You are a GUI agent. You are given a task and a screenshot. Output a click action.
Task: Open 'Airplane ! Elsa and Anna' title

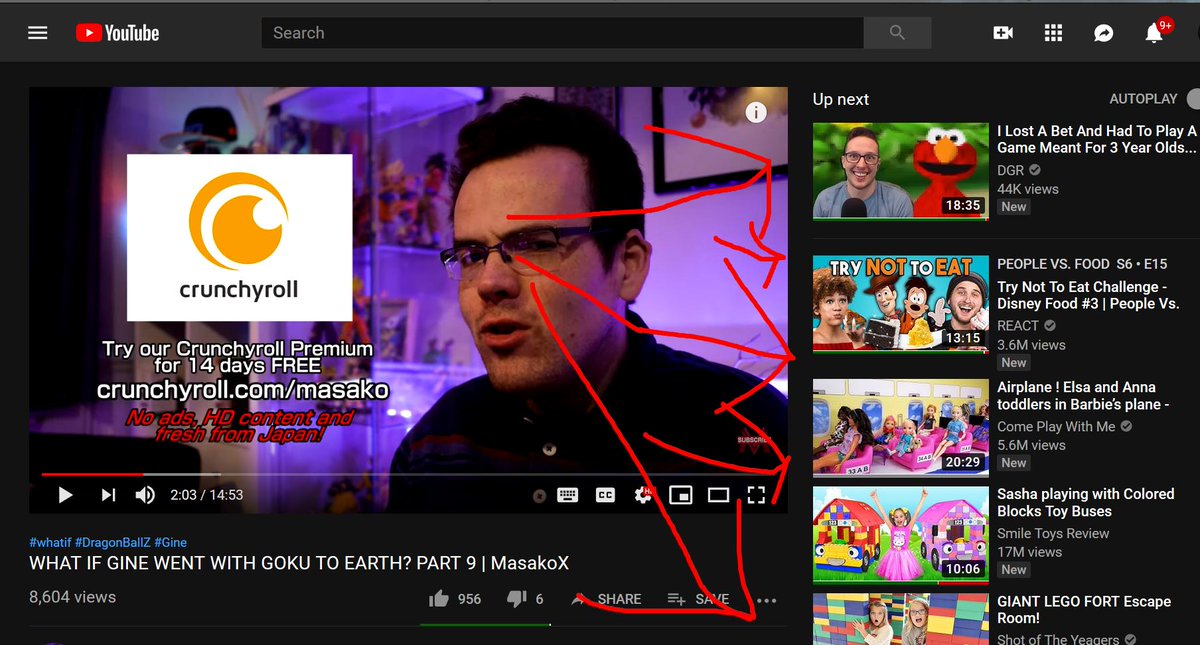(x=1083, y=396)
